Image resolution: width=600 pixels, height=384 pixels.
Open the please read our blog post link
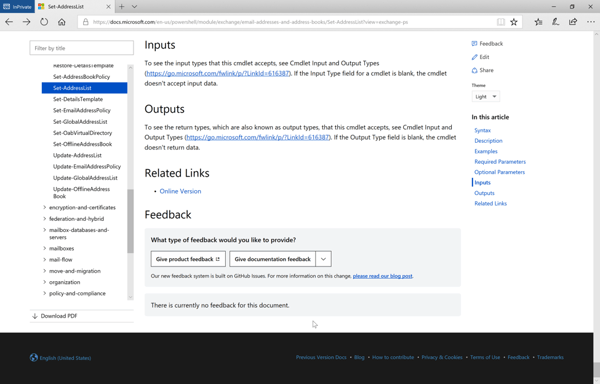[x=383, y=276]
